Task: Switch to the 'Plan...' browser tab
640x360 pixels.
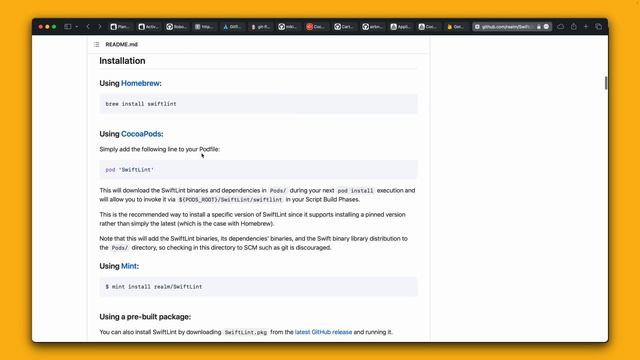Action: [120, 27]
